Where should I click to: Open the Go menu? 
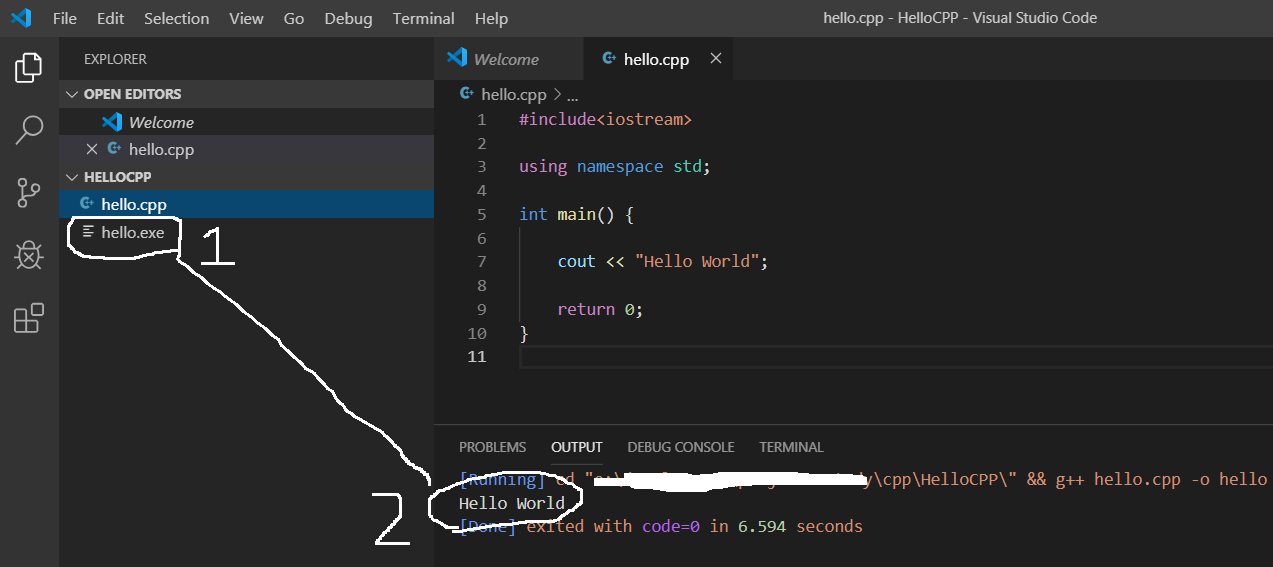tap(294, 18)
